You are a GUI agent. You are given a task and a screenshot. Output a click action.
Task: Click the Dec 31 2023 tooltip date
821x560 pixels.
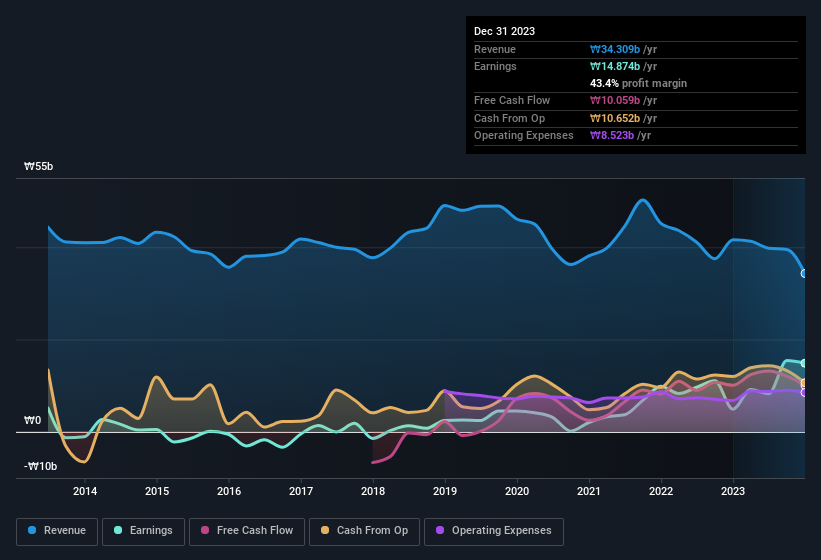pyautogui.click(x=504, y=31)
